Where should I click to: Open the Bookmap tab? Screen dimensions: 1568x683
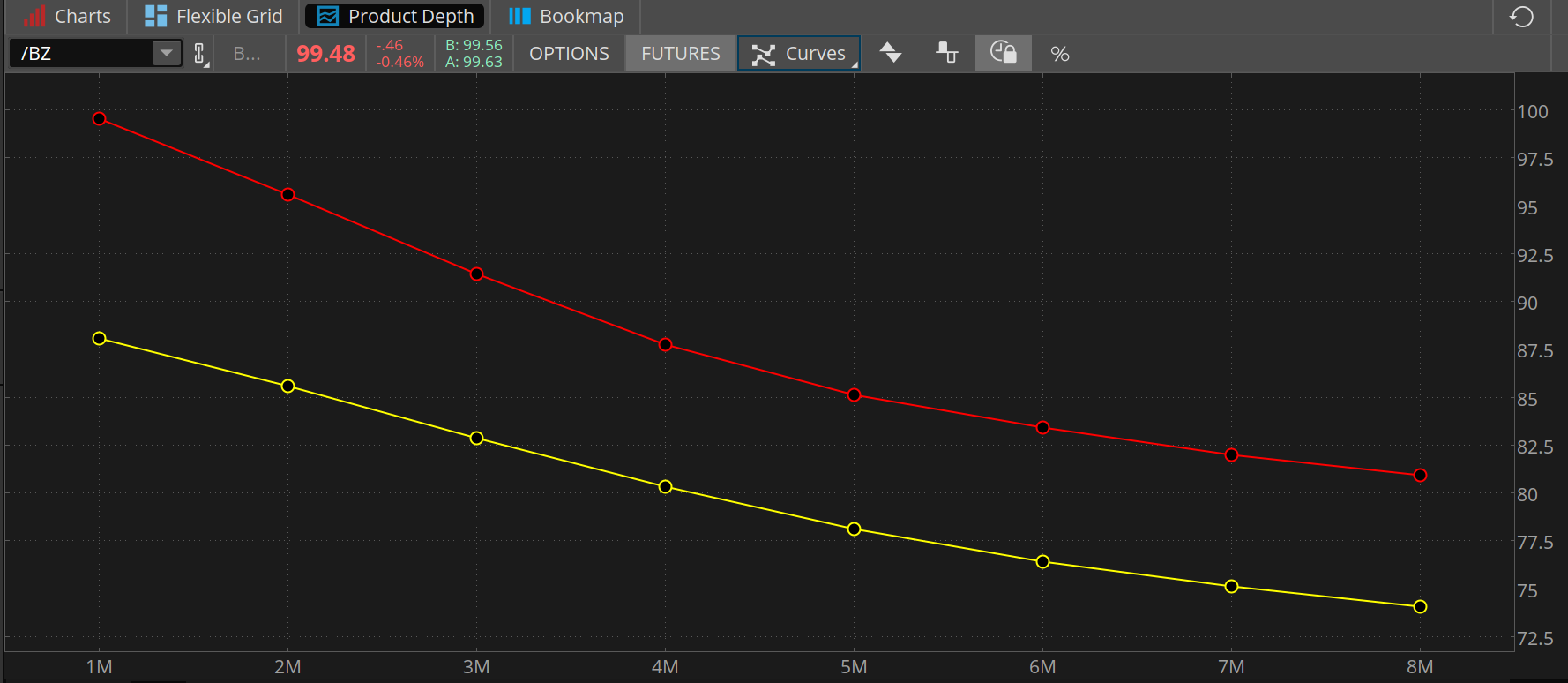click(x=566, y=17)
